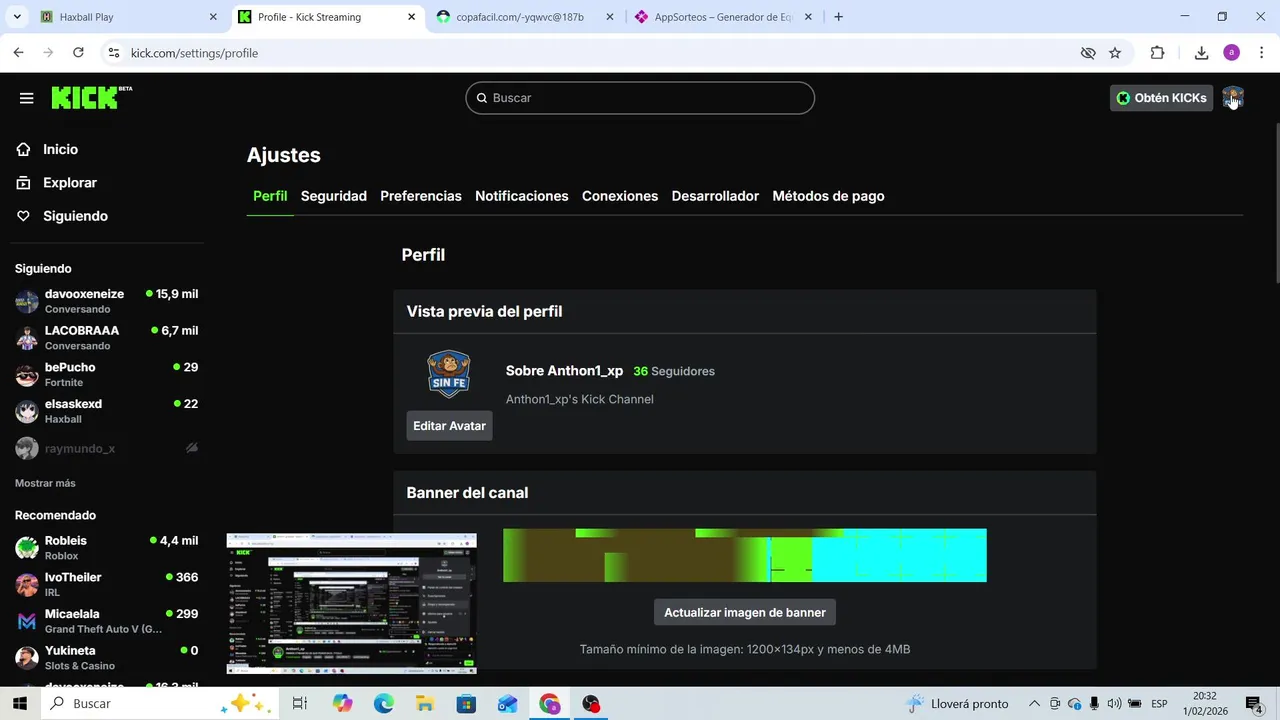Image resolution: width=1280 pixels, height=720 pixels.
Task: Open the Windows notification center
Action: (1255, 704)
